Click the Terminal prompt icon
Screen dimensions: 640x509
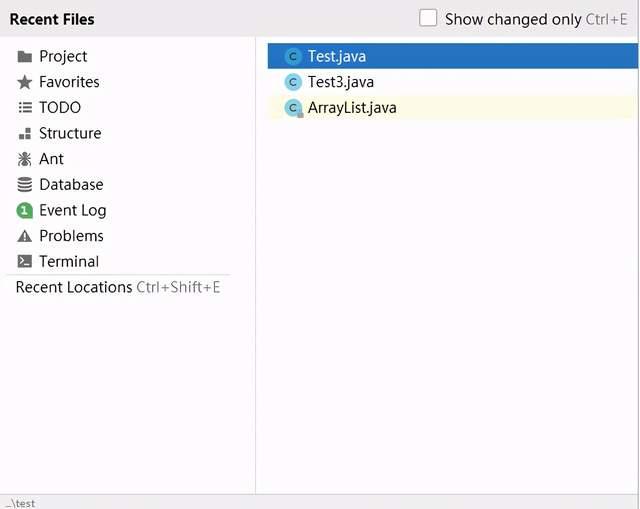(x=24, y=262)
